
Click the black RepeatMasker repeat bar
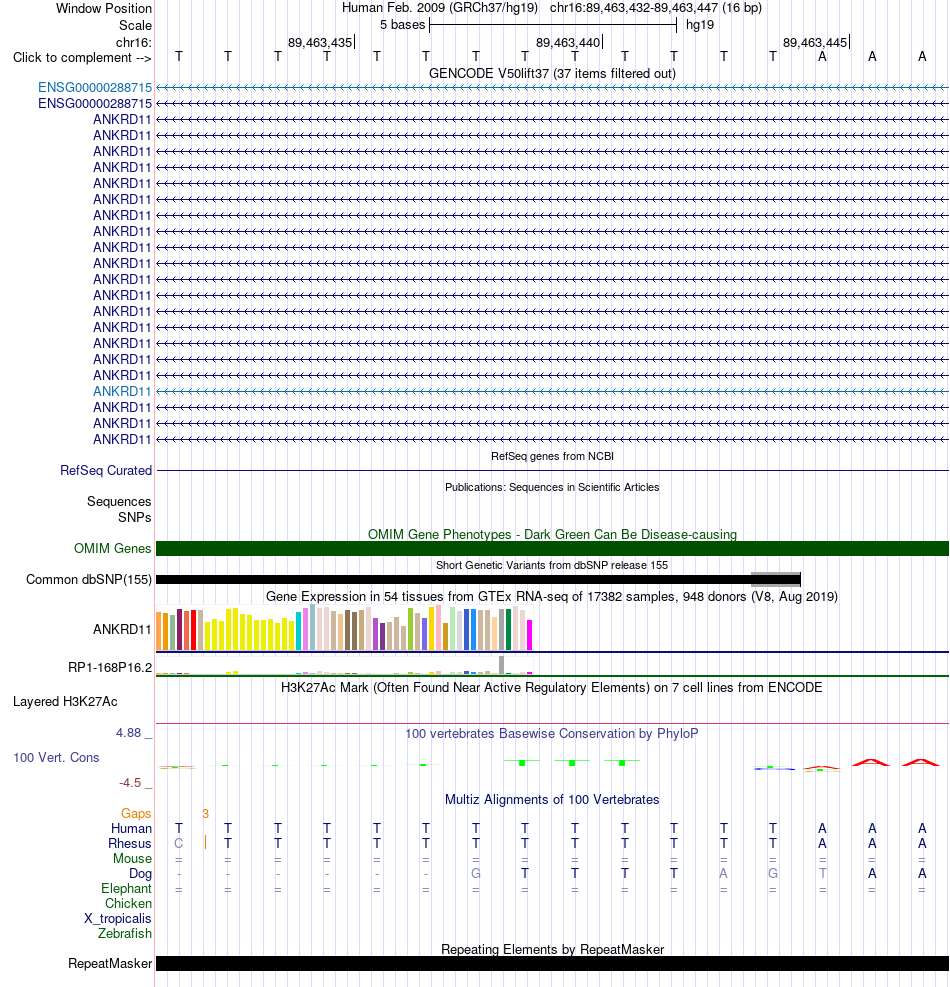pos(552,964)
